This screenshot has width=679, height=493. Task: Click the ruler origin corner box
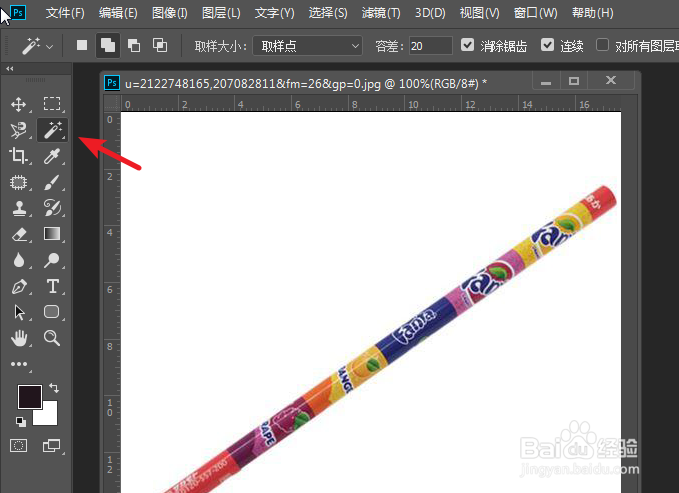(x=112, y=103)
